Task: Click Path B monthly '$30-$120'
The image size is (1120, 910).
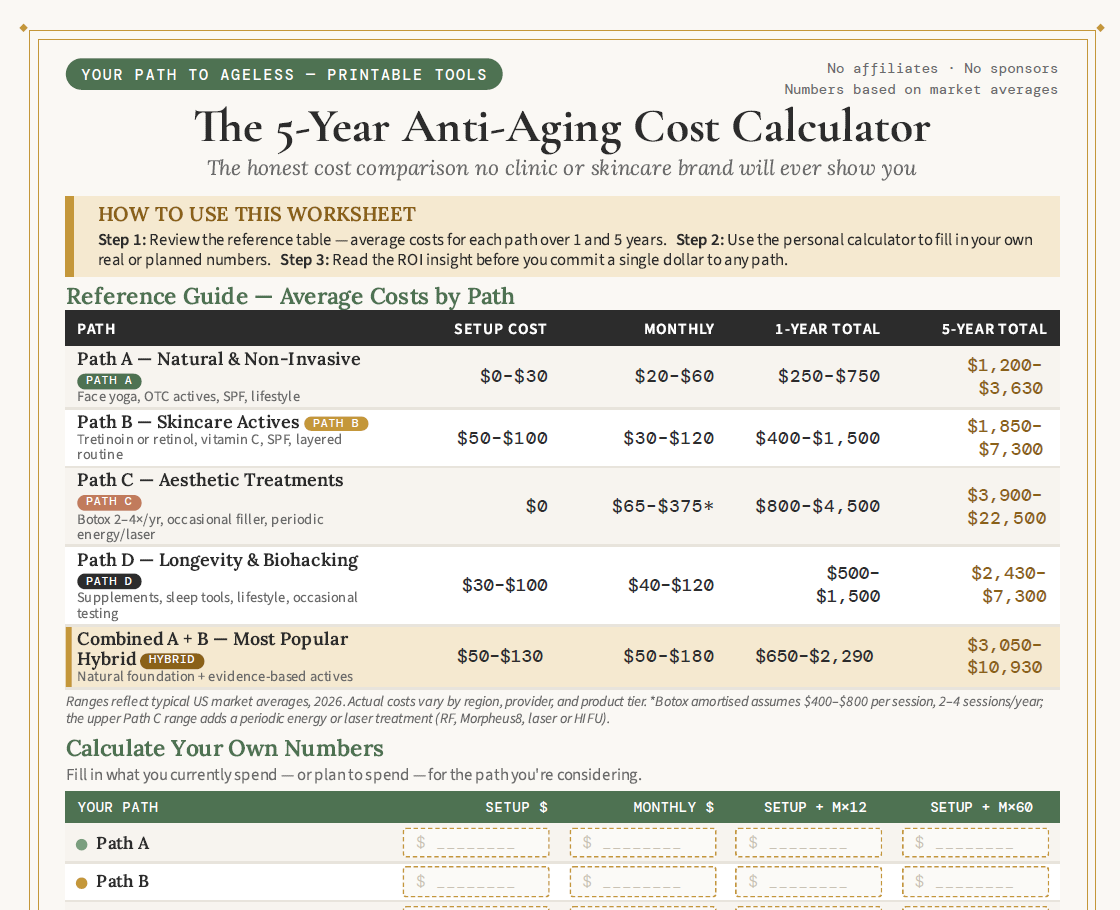Action: tap(669, 438)
